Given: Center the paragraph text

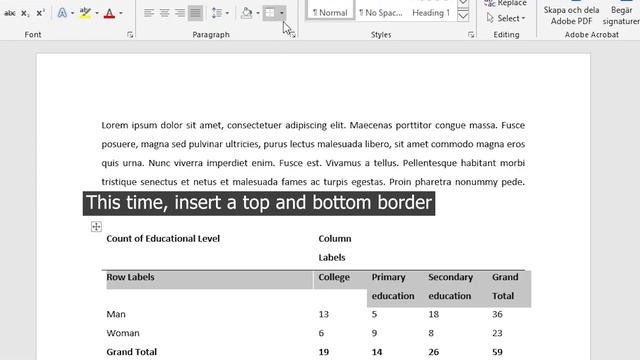Looking at the screenshot, I should (164, 13).
